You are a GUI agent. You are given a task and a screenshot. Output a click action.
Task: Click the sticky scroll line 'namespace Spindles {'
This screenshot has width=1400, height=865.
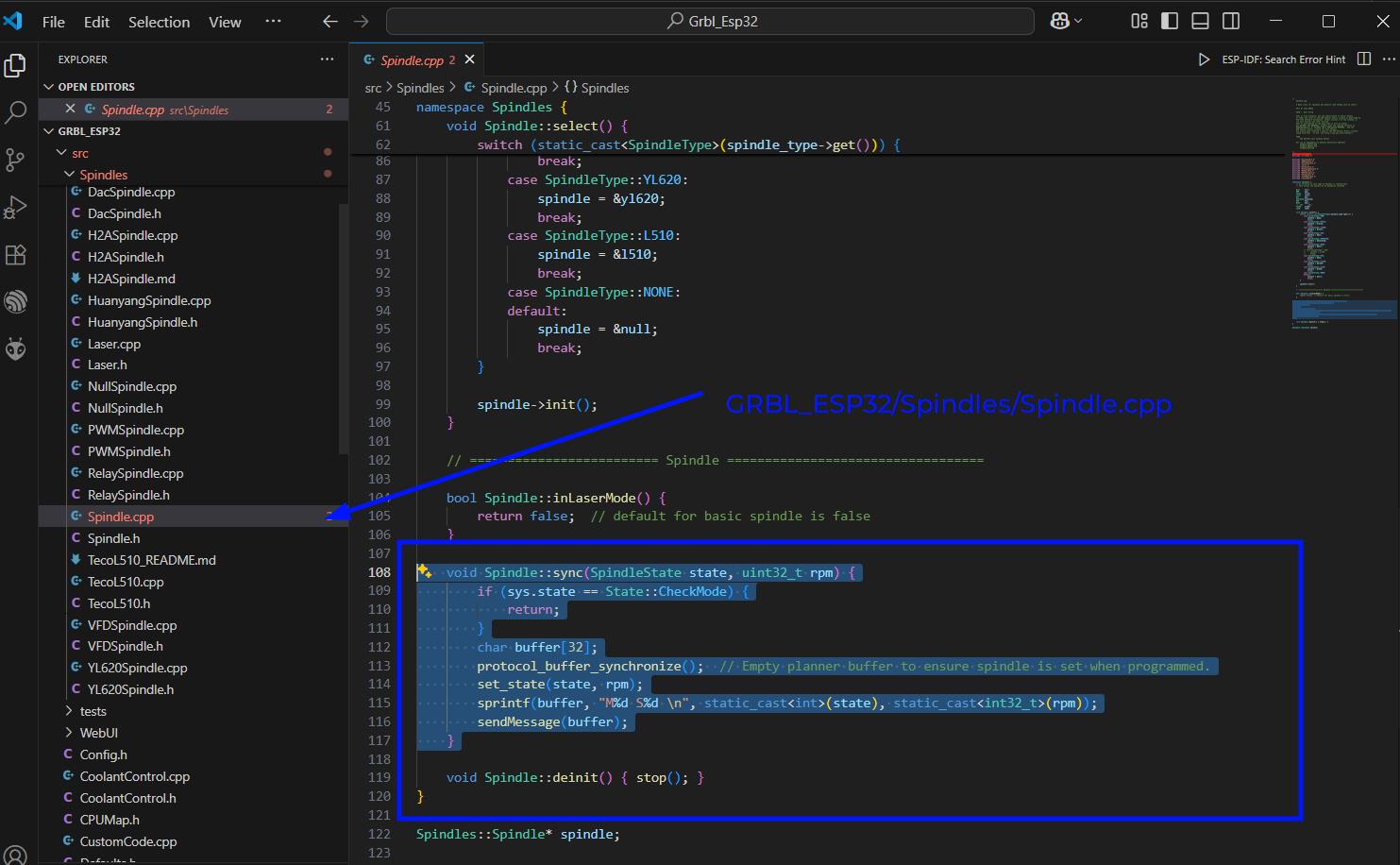(x=491, y=107)
